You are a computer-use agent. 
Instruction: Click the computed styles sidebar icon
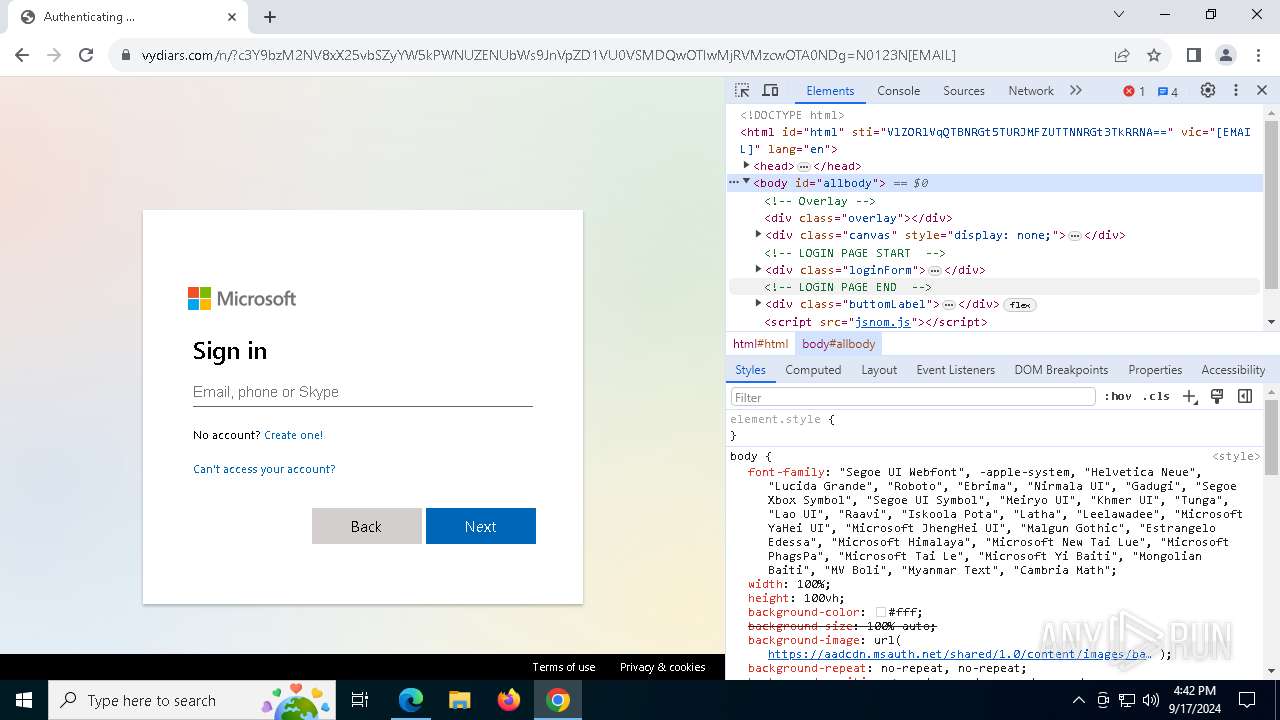1245,396
